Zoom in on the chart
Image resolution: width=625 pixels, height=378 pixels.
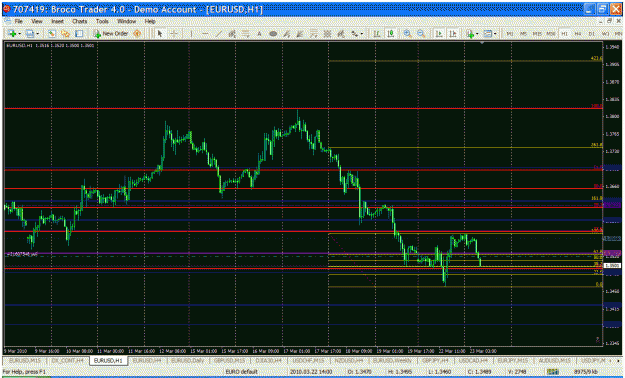pyautogui.click(x=407, y=34)
